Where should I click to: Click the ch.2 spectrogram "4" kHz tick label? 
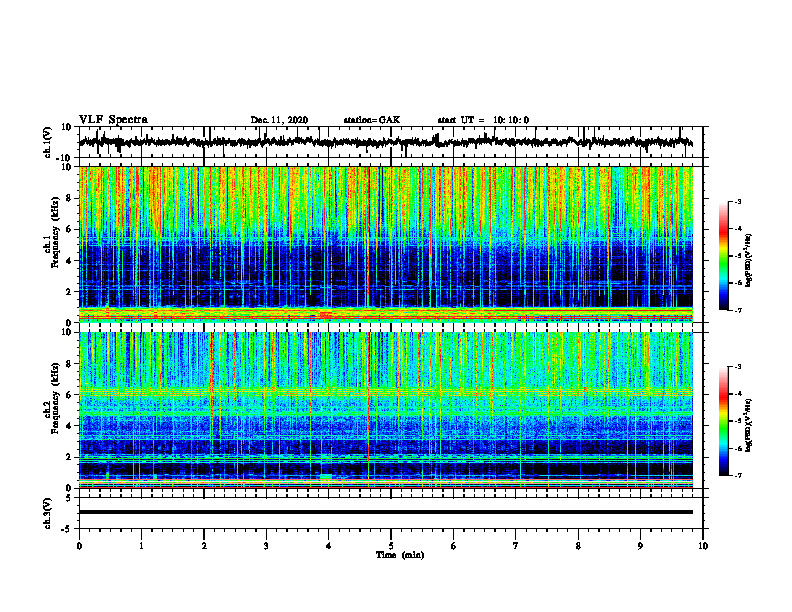point(69,426)
